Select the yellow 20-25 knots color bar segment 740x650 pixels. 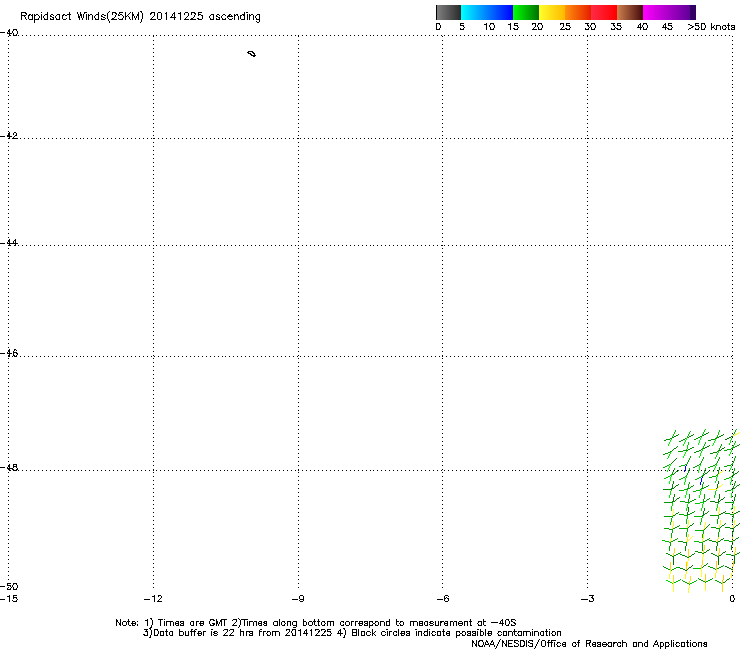pos(552,12)
